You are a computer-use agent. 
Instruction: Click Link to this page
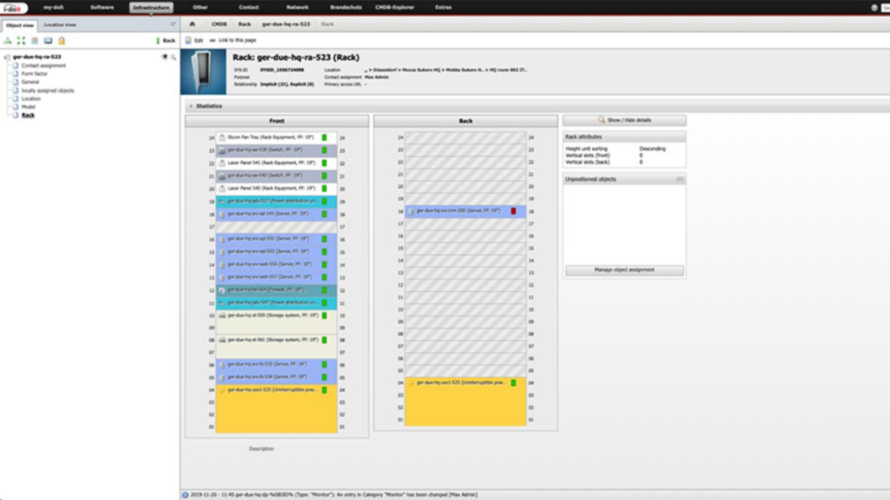tap(233, 40)
